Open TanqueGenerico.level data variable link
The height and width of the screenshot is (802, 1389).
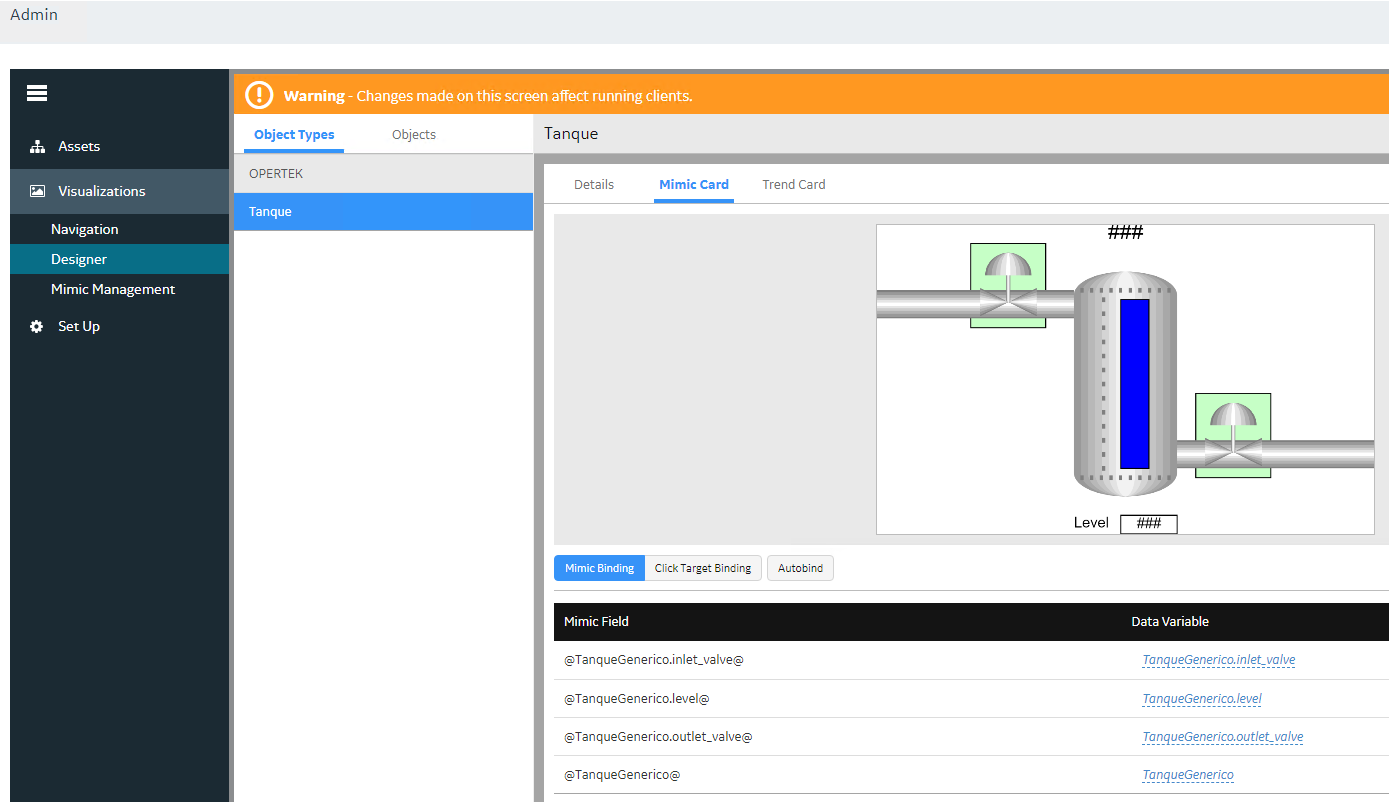pos(1202,698)
